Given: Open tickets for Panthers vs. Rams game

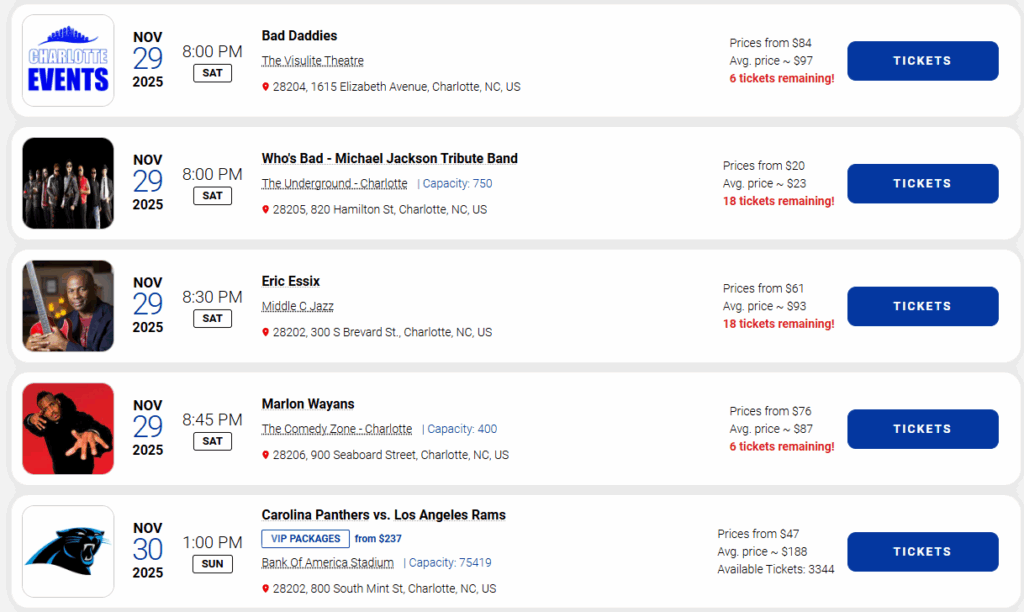Looking at the screenshot, I should 922,552.
